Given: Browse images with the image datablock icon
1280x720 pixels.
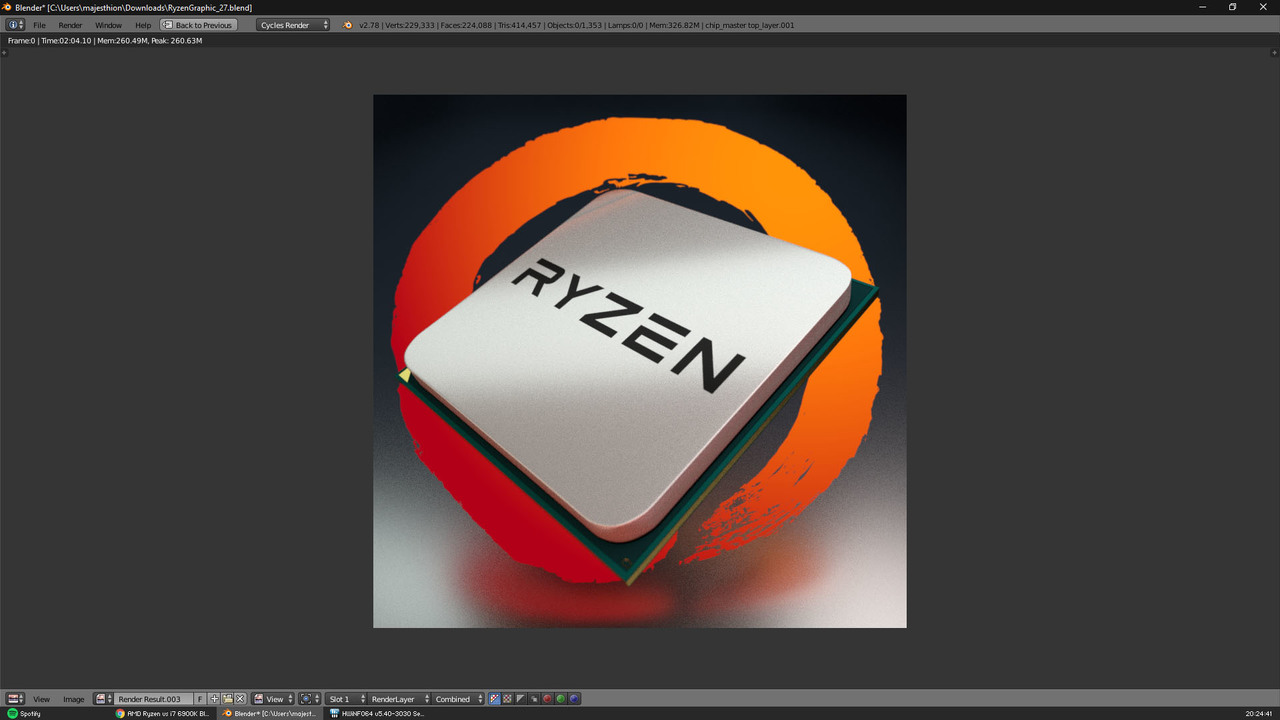Looking at the screenshot, I should 103,699.
